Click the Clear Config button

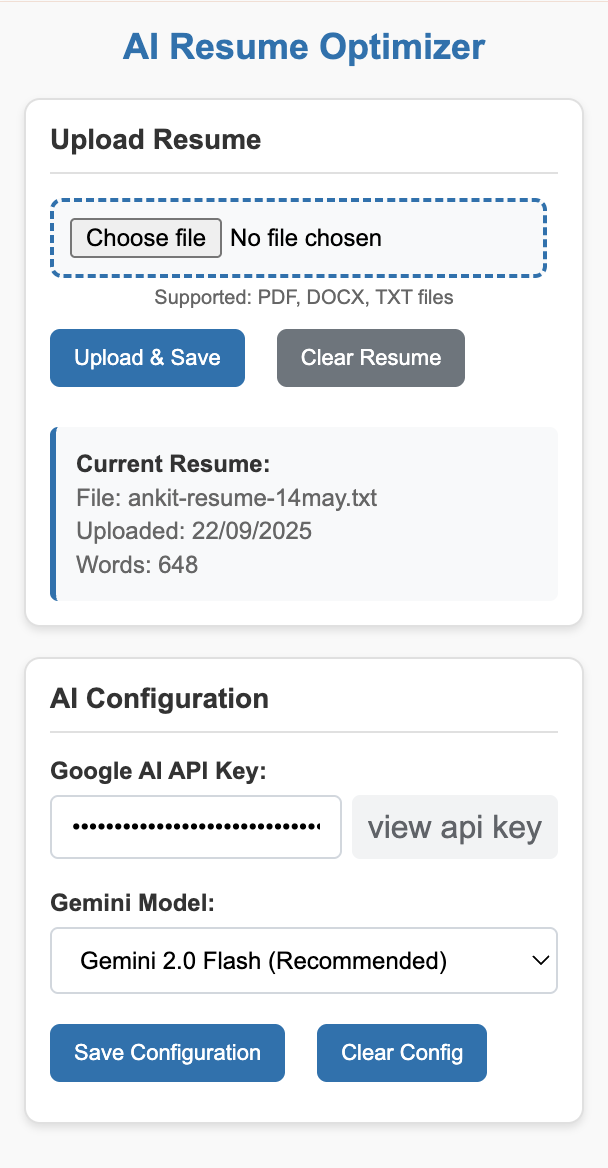click(401, 1053)
